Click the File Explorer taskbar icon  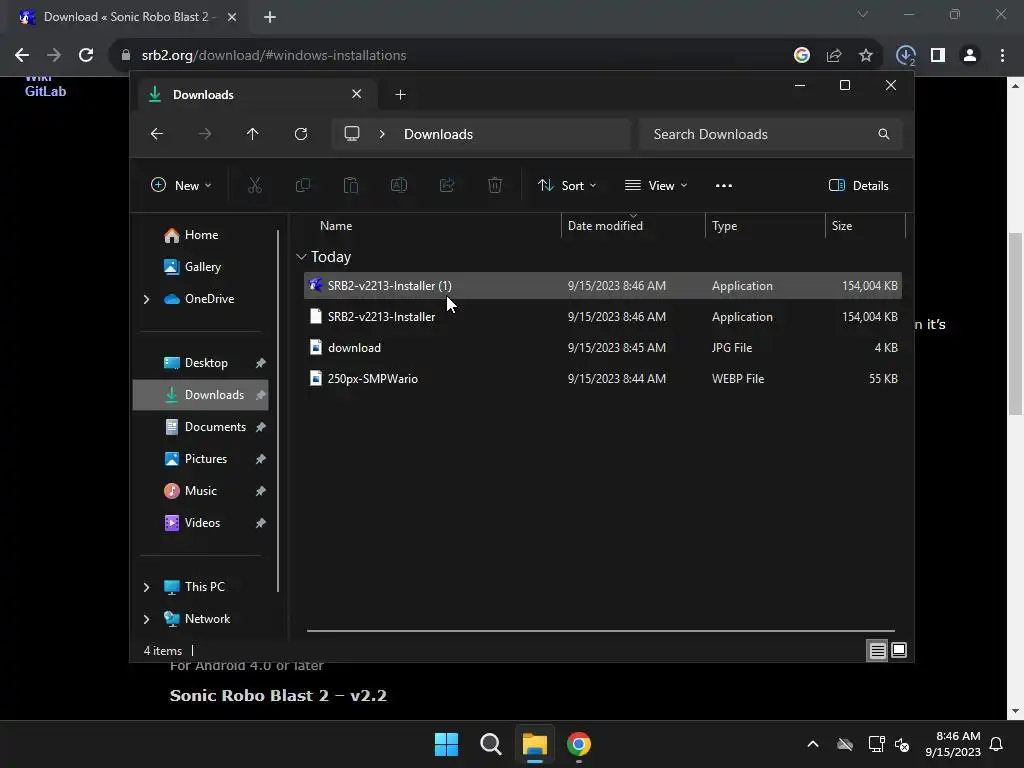tap(534, 744)
